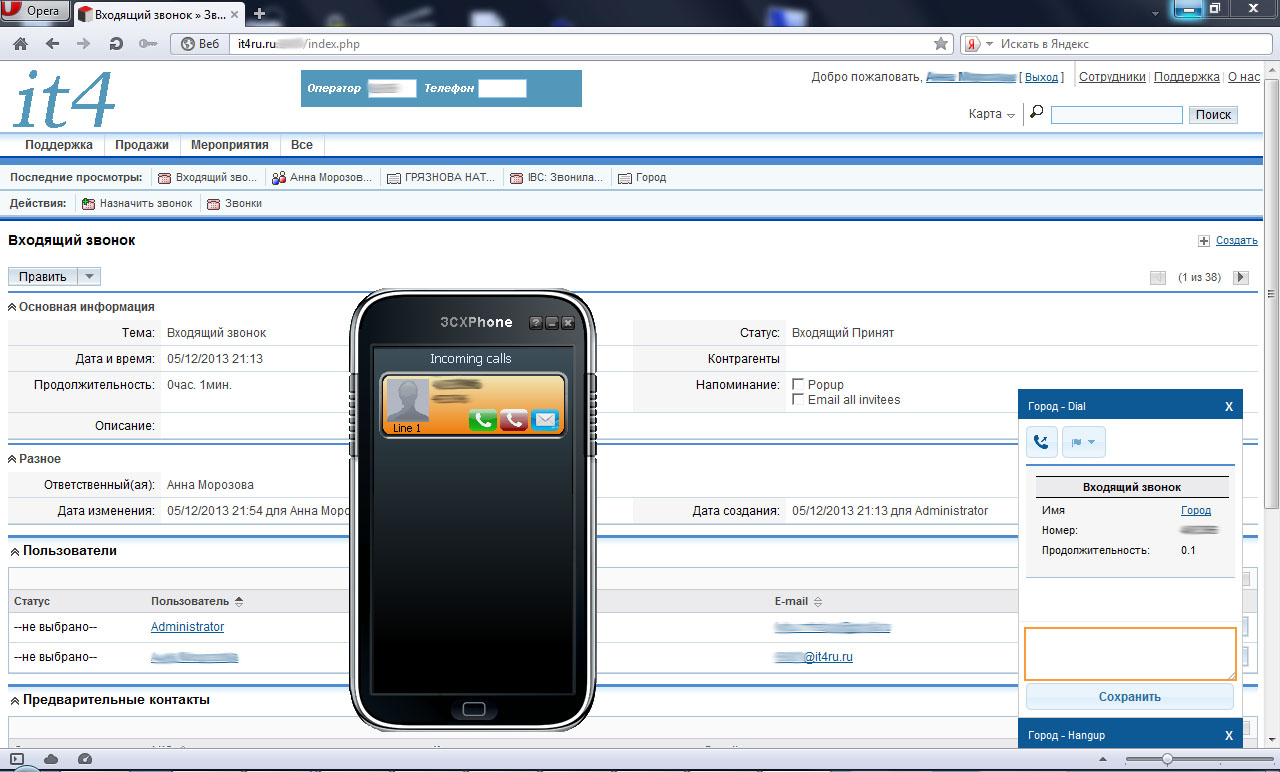Reject the incoming call with the red phone icon

[x=513, y=420]
